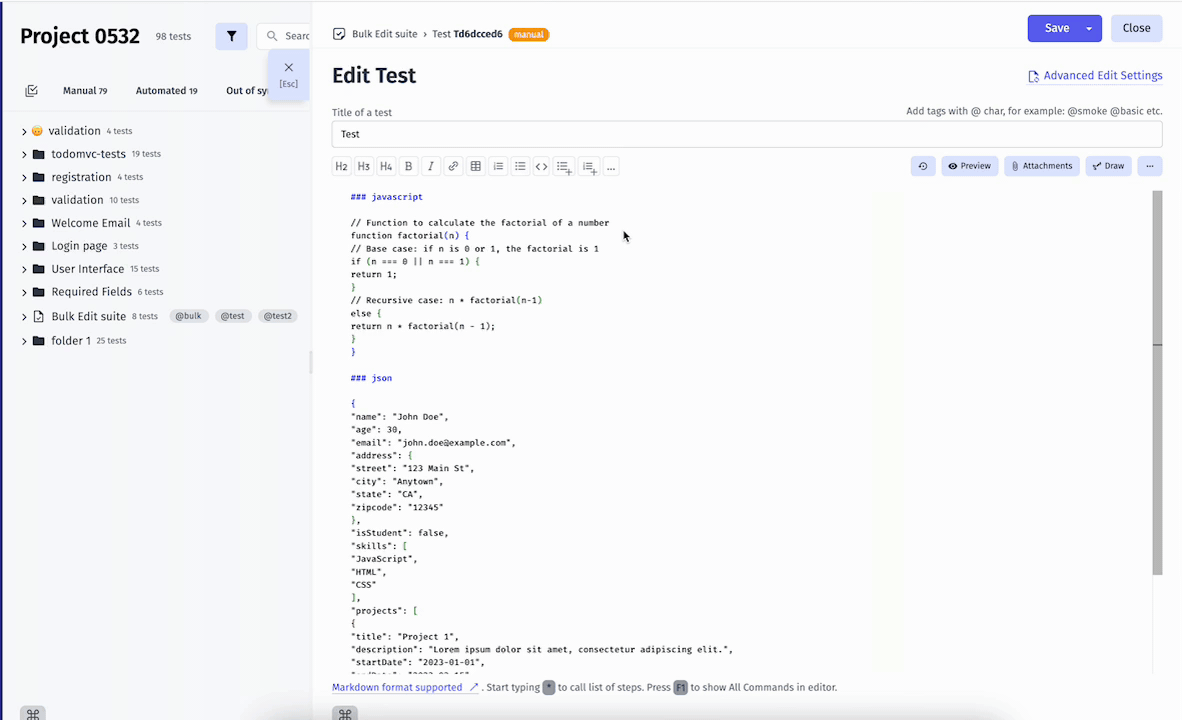Click the X [Esc] close panel icon

click(289, 74)
